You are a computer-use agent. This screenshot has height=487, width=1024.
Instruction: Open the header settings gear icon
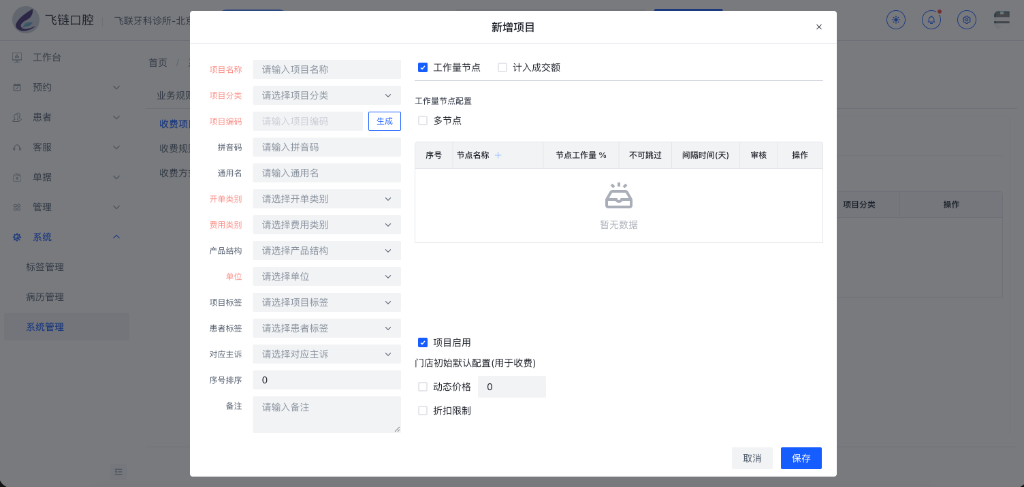pos(967,20)
